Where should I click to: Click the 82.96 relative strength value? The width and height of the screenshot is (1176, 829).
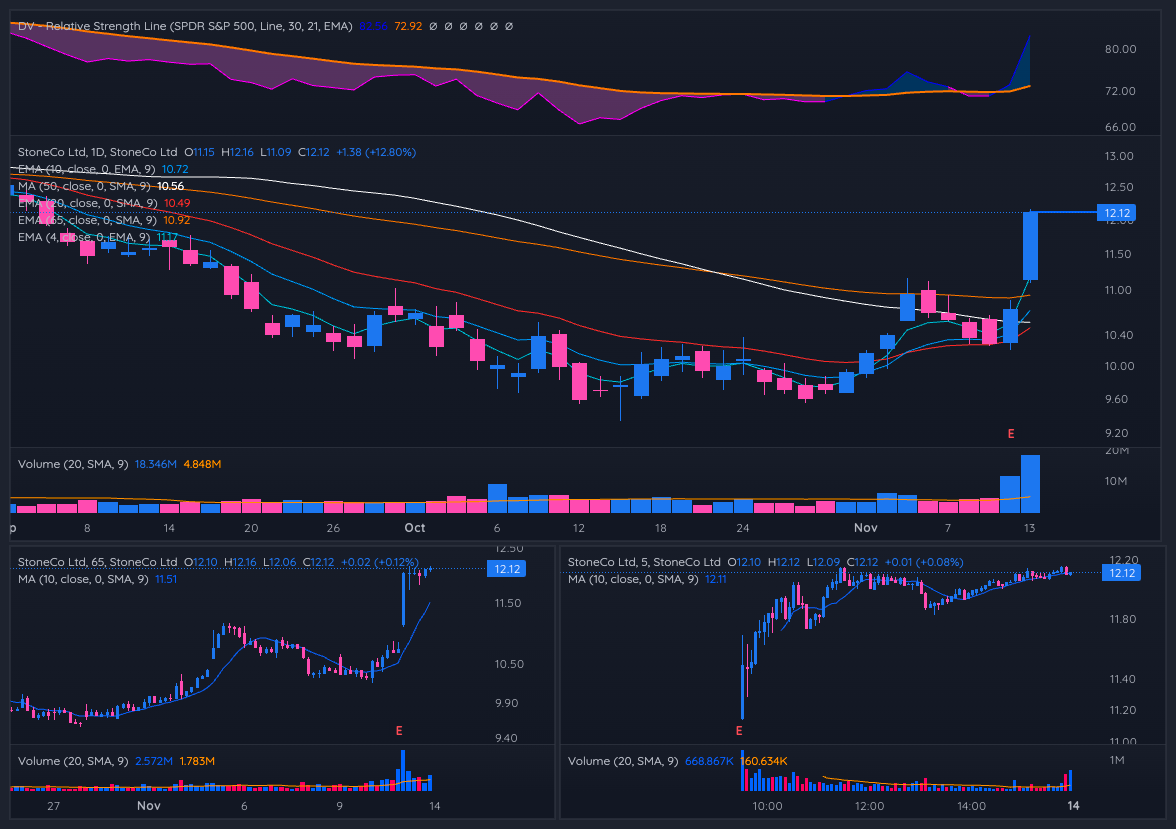[374, 26]
